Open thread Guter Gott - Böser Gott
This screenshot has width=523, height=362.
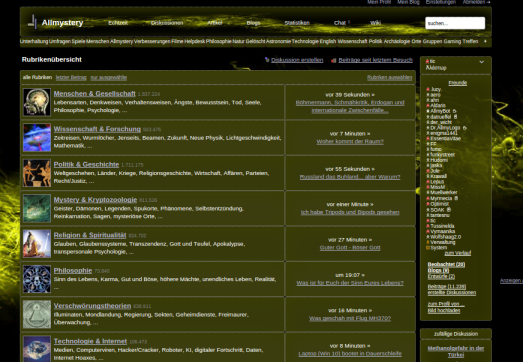[350, 248]
